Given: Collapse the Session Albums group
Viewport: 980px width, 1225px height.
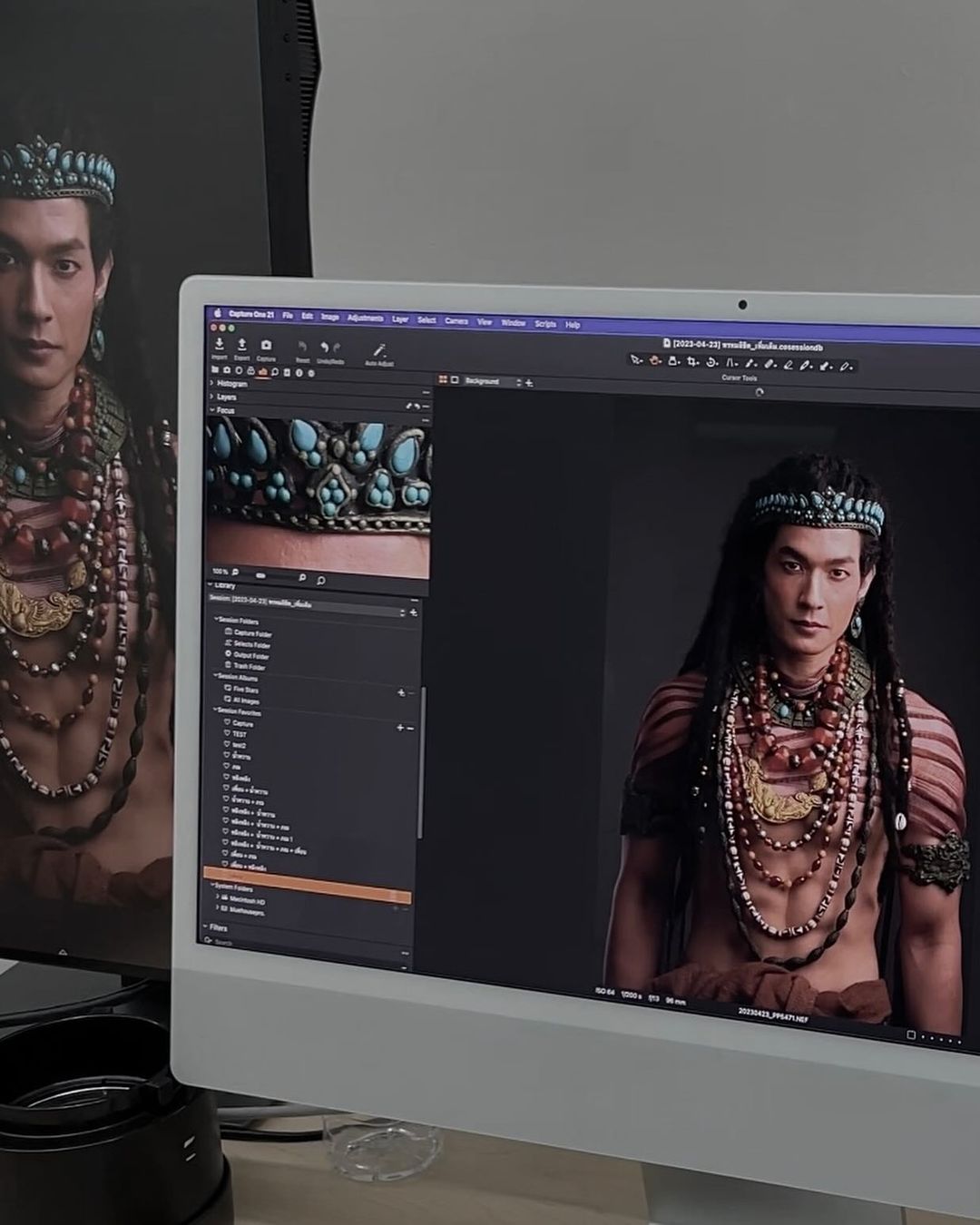Looking at the screenshot, I should 216,677.
